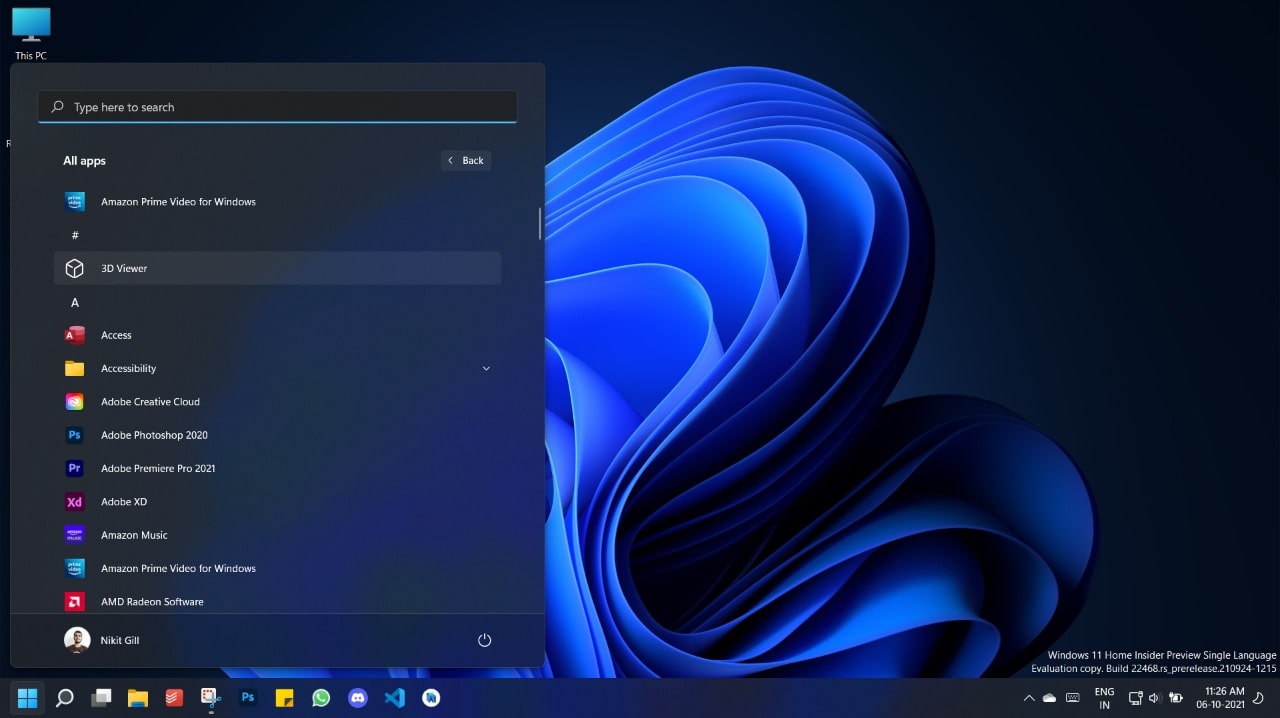The width and height of the screenshot is (1280, 718).
Task: Click the network icon in system tray
Action: click(1136, 698)
